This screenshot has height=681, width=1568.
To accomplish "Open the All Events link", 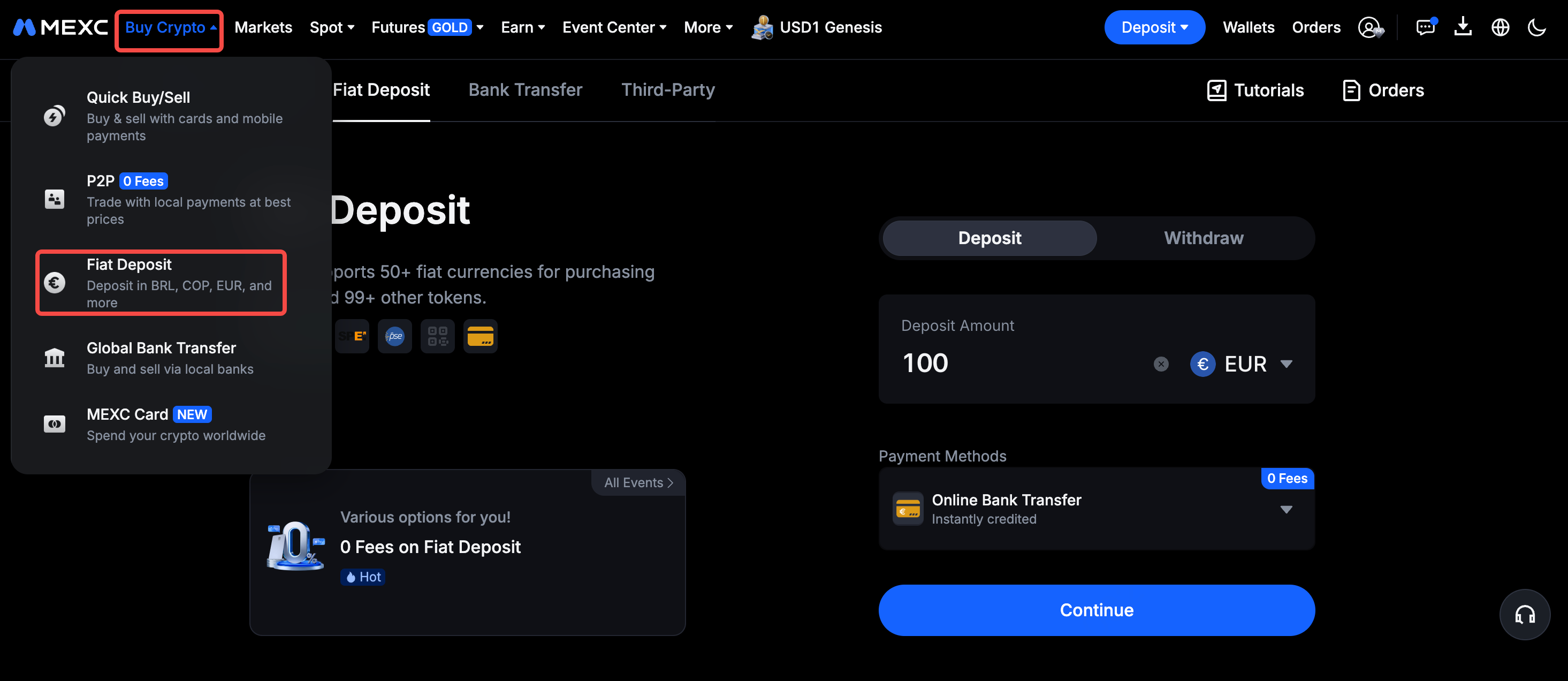I will click(x=638, y=482).
